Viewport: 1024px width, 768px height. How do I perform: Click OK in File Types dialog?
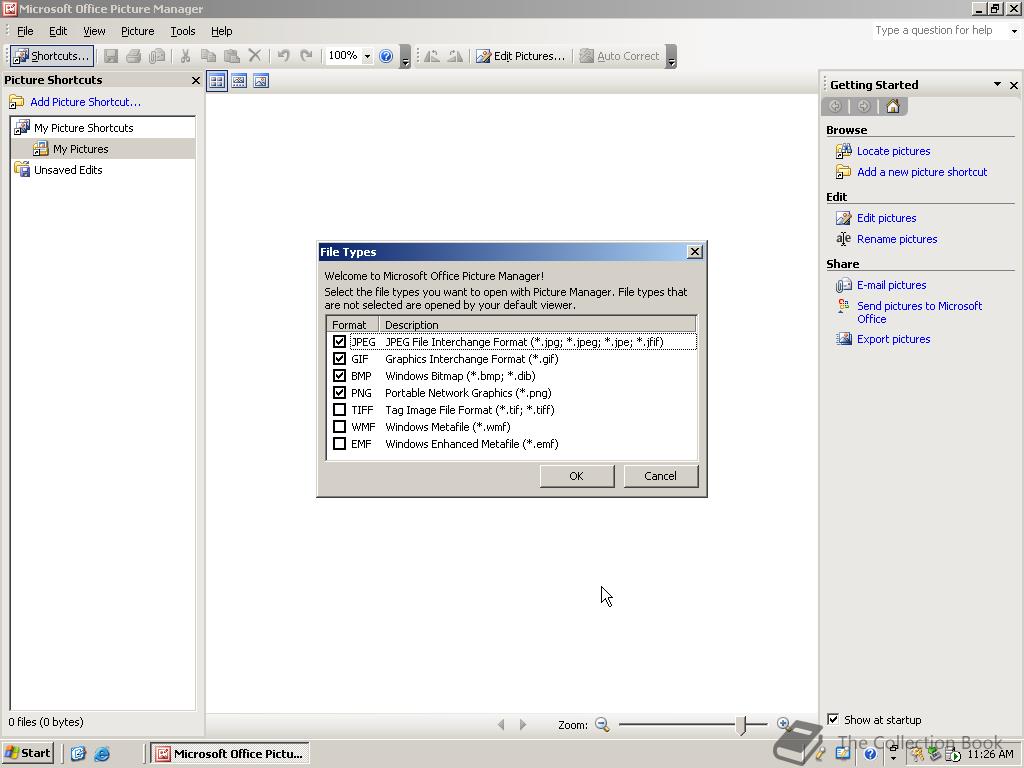click(577, 476)
